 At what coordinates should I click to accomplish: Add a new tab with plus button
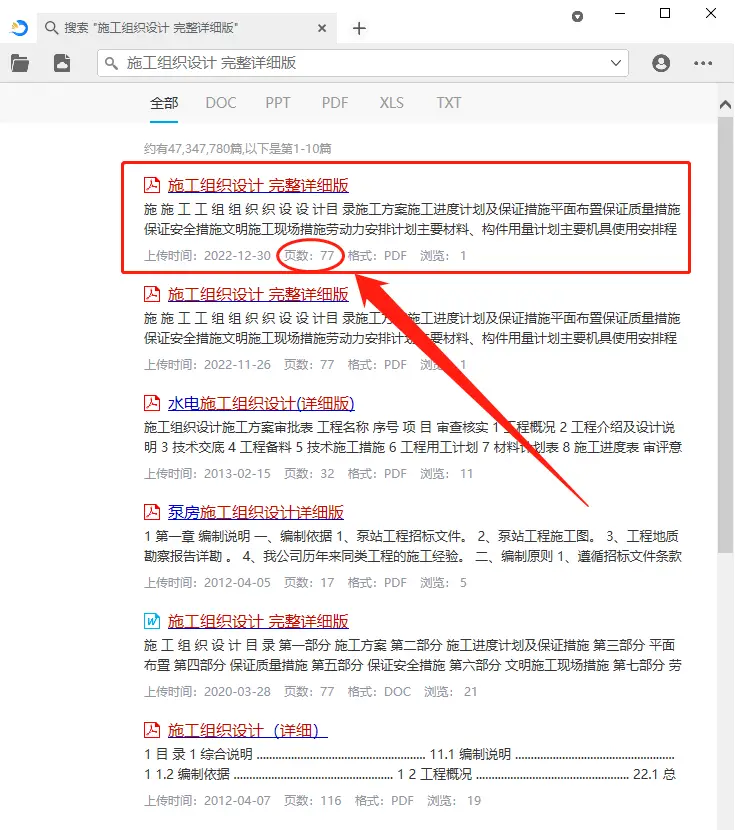359,28
